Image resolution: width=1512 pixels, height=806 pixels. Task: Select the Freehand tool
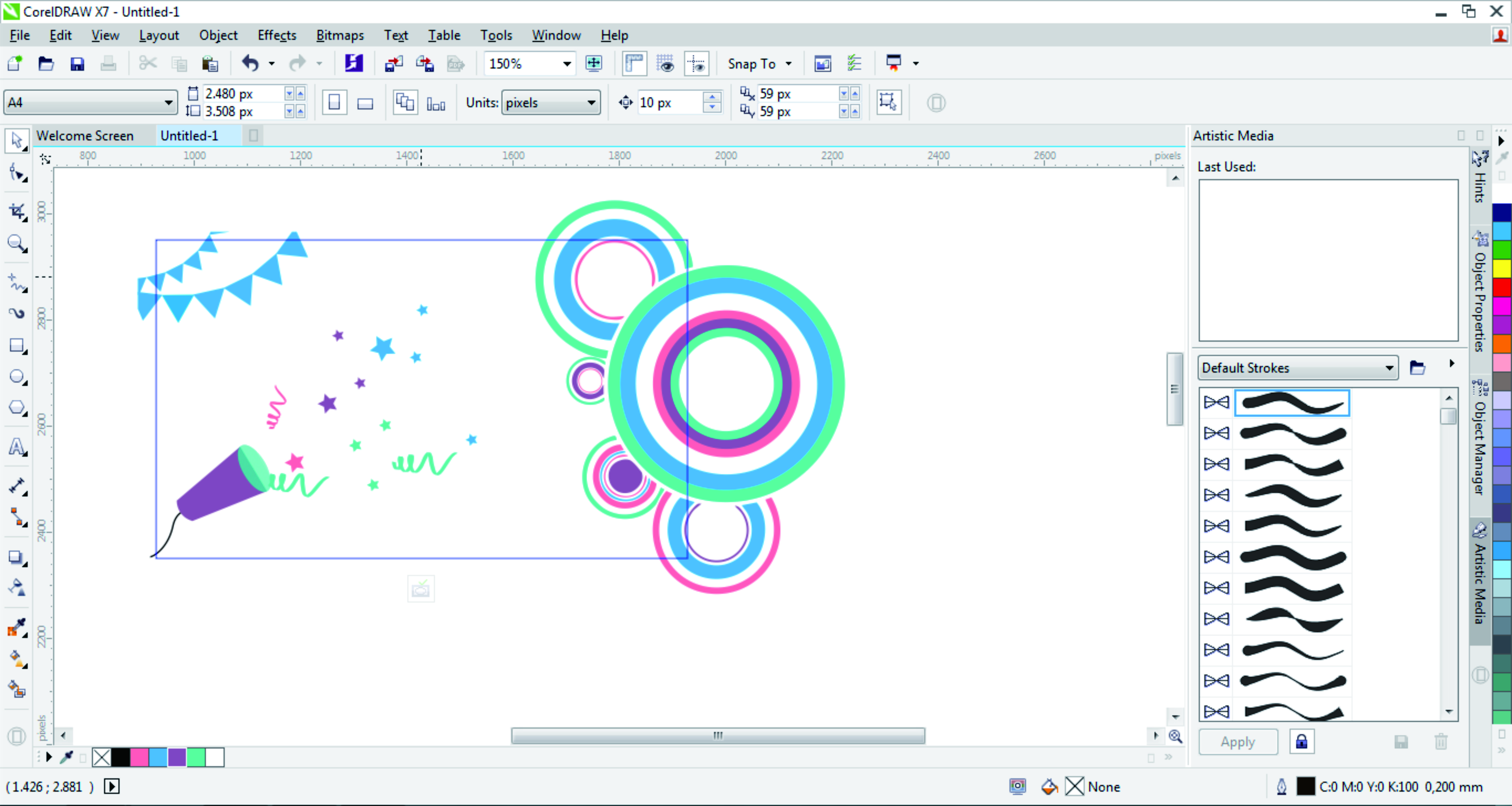(18, 283)
